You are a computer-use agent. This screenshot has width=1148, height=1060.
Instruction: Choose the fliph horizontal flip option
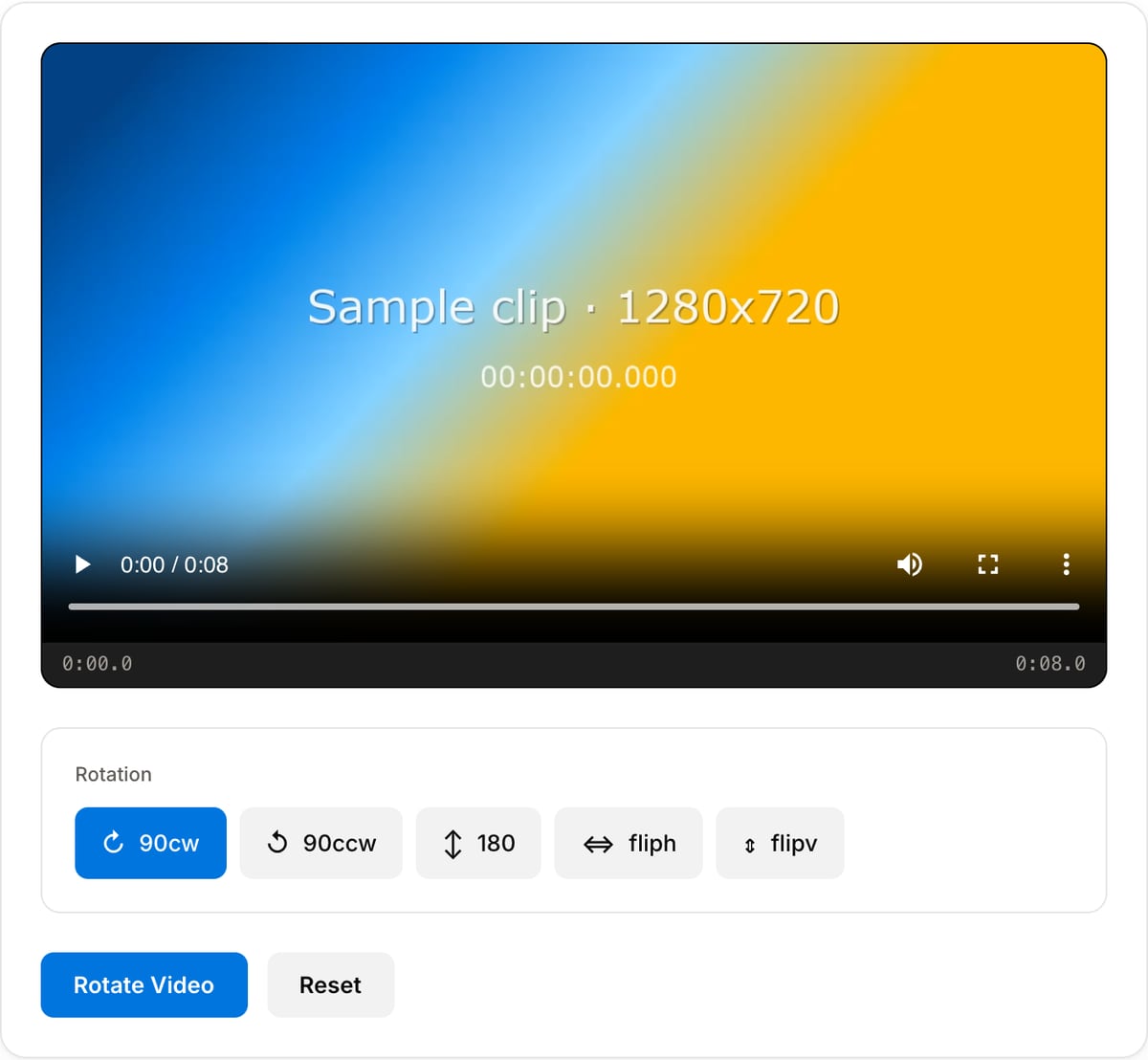[x=629, y=843]
